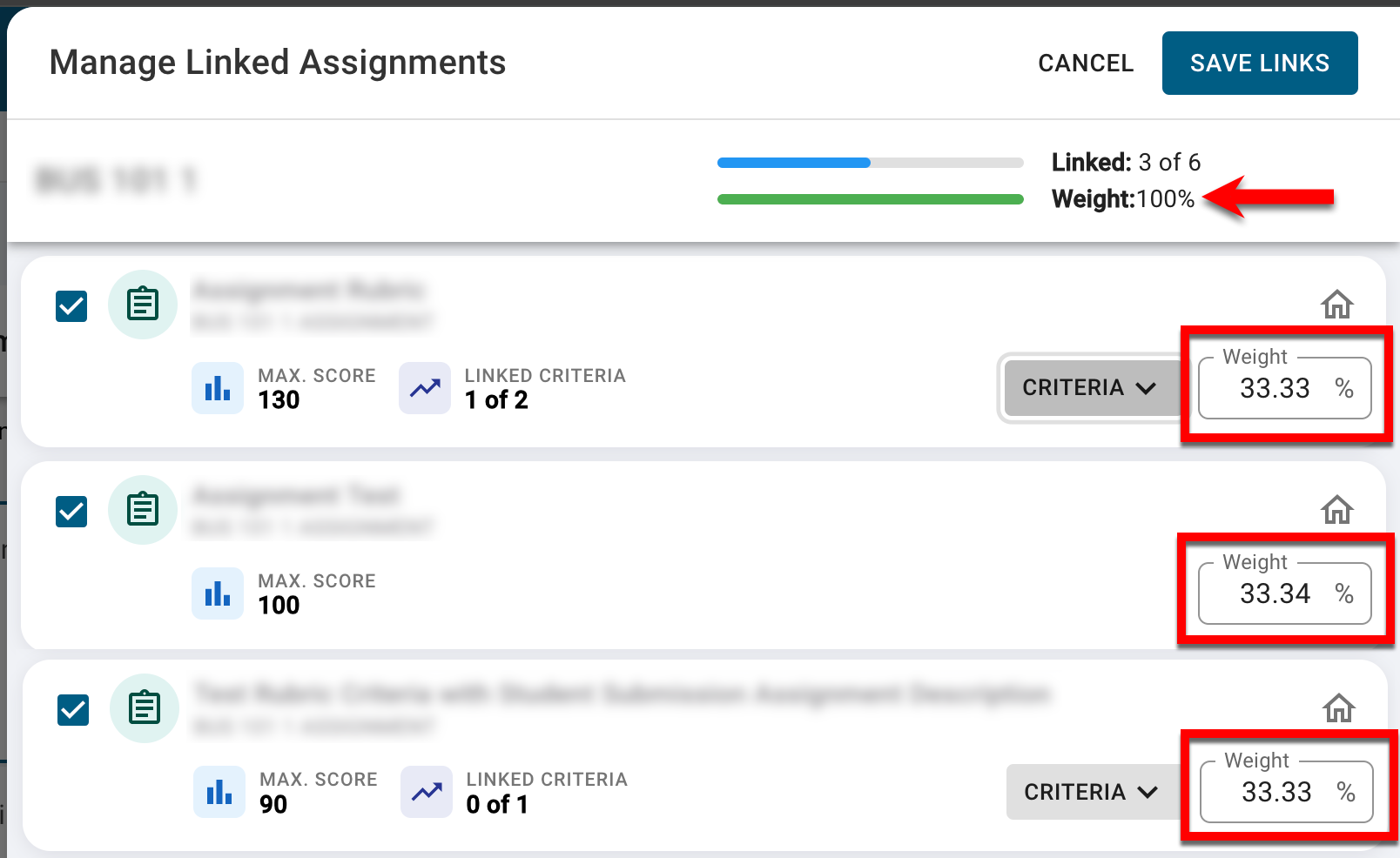Click the Linked Criteria trend icon showing 1 of 2
The width and height of the screenshot is (1400, 858).
click(425, 388)
